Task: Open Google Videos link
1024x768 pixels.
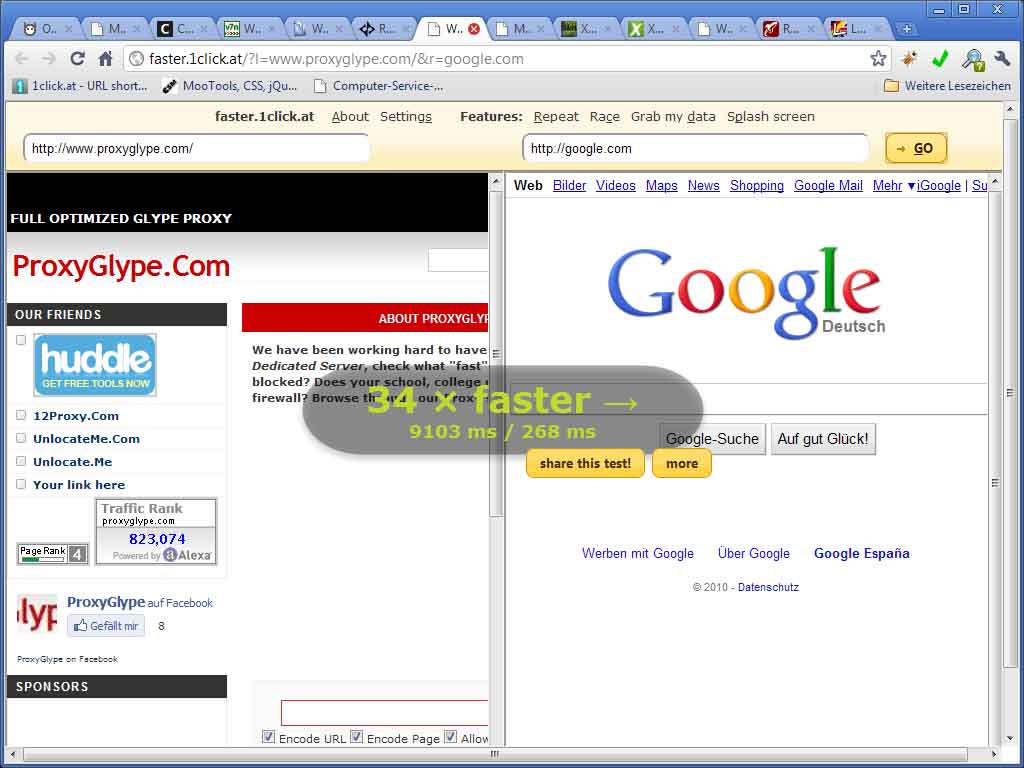Action: tap(616, 185)
